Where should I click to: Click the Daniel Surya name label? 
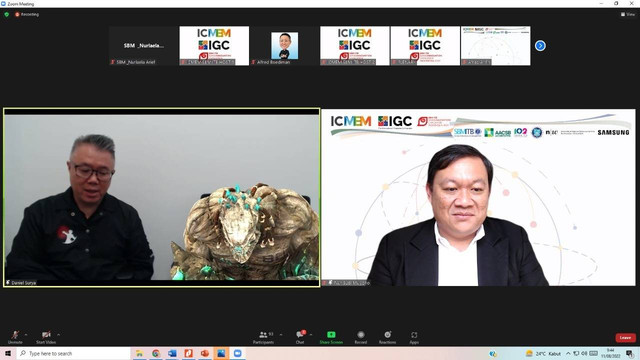pos(21,282)
